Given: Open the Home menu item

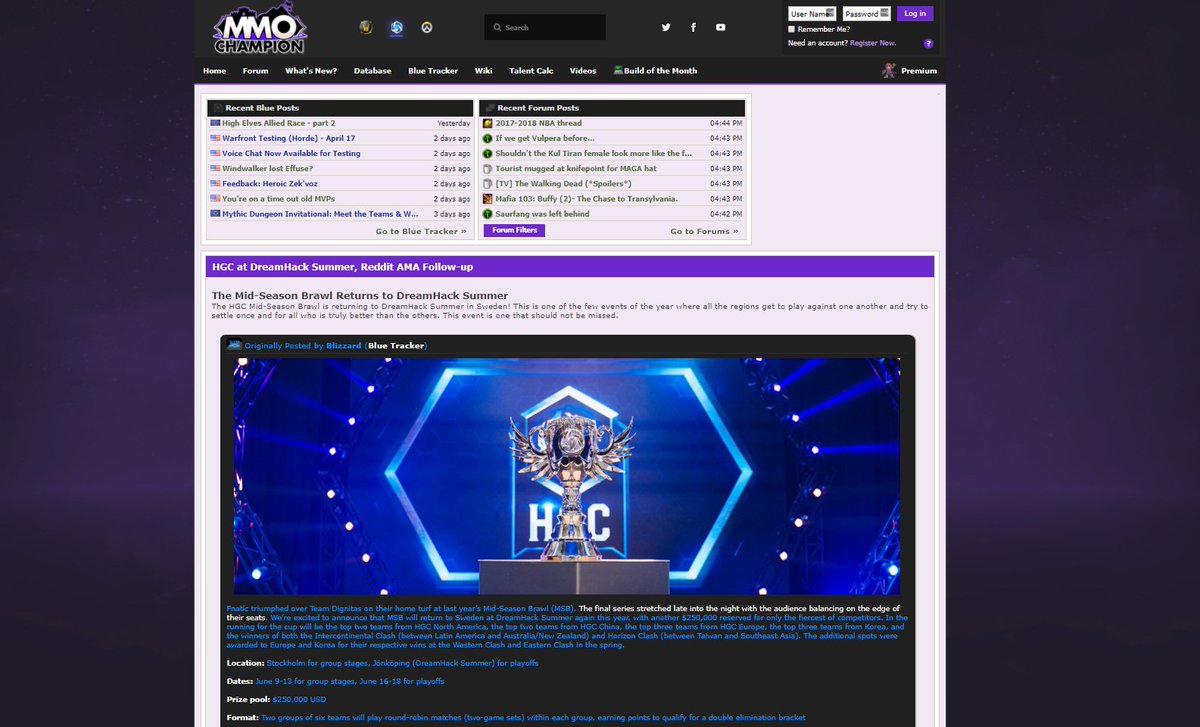Looking at the screenshot, I should tap(214, 71).
